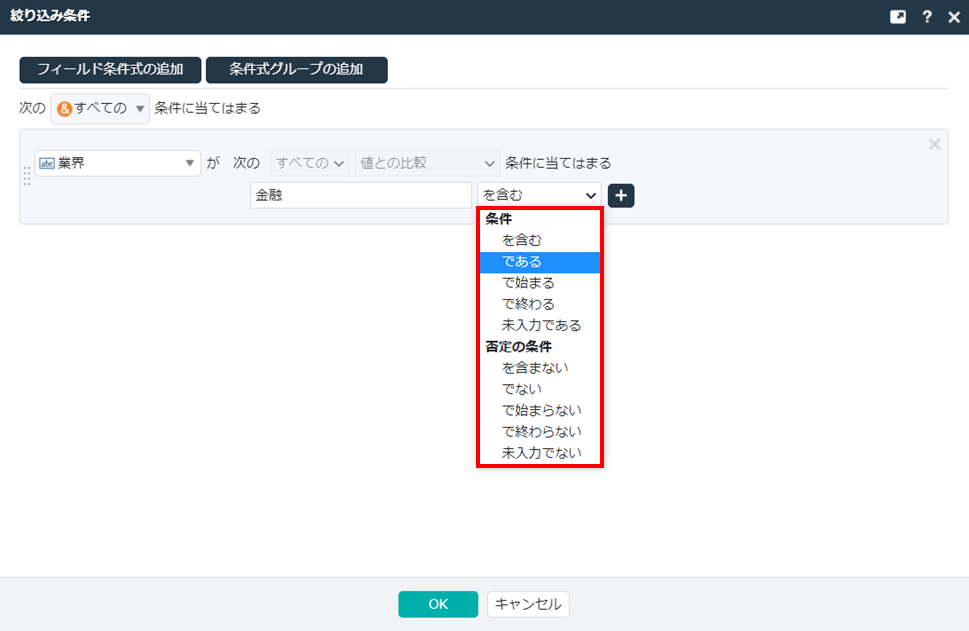The height and width of the screenshot is (631, 969).
Task: Remove the condition with the X icon
Action: (x=934, y=144)
